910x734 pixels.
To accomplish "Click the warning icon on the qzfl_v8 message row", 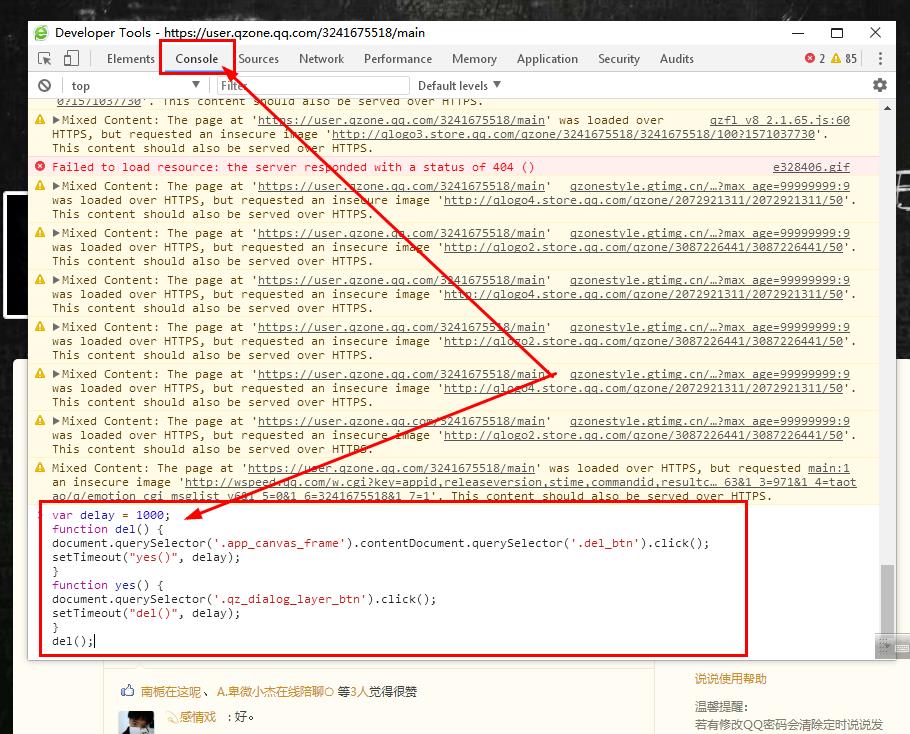I will tap(40, 120).
